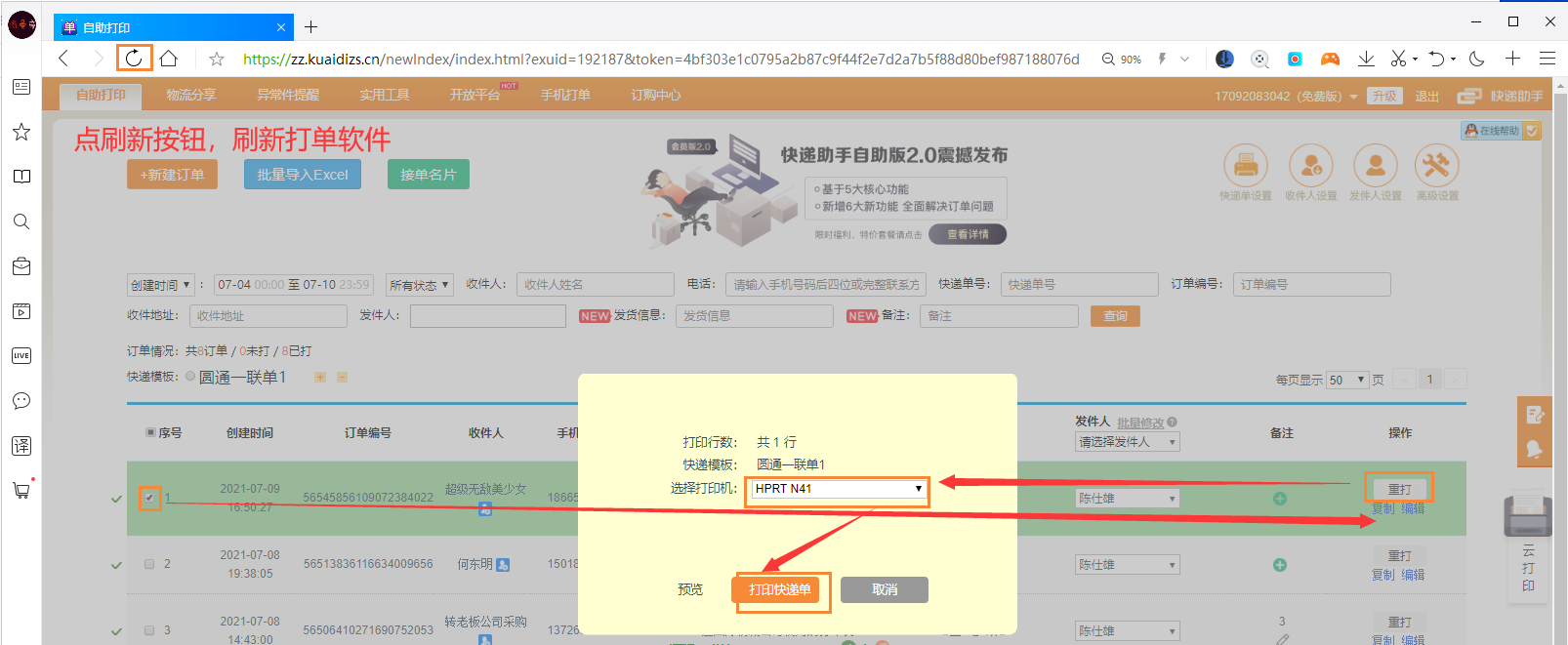Click 查看详情 banner button
Viewport: 1568px width, 645px height.
coord(968,234)
